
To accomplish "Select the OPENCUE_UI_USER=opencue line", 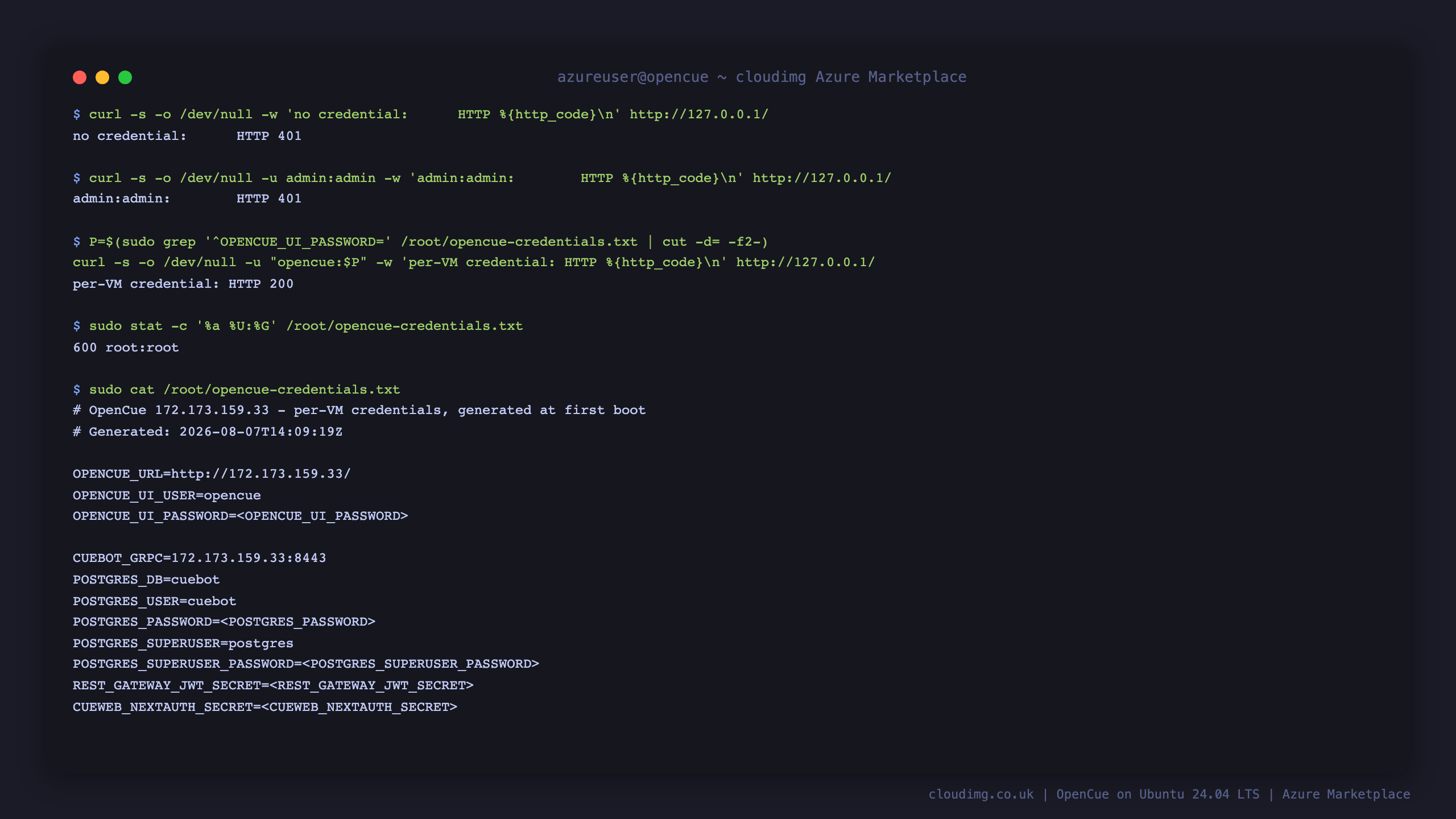I will tap(167, 495).
